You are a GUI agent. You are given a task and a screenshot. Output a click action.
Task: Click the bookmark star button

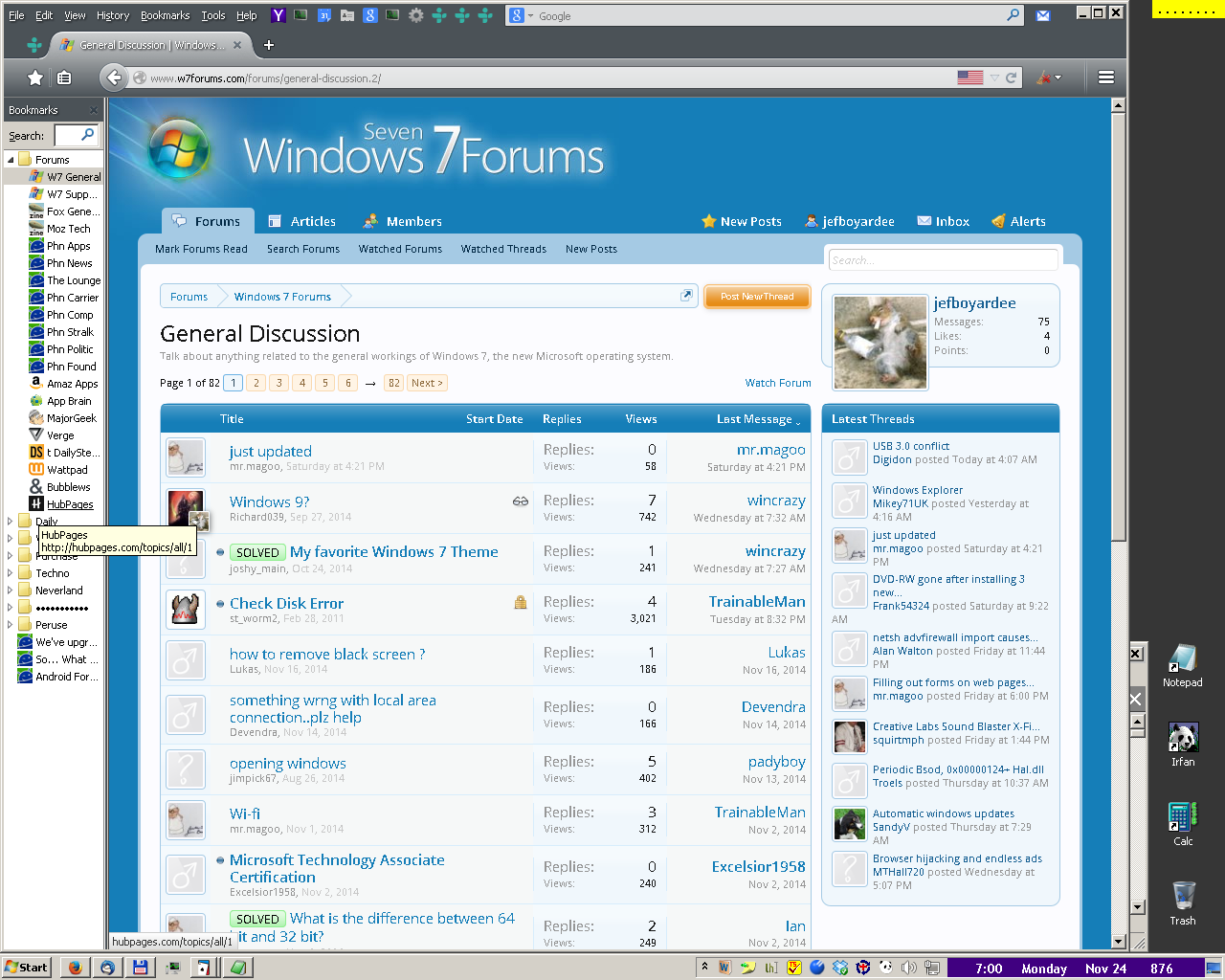[x=35, y=78]
